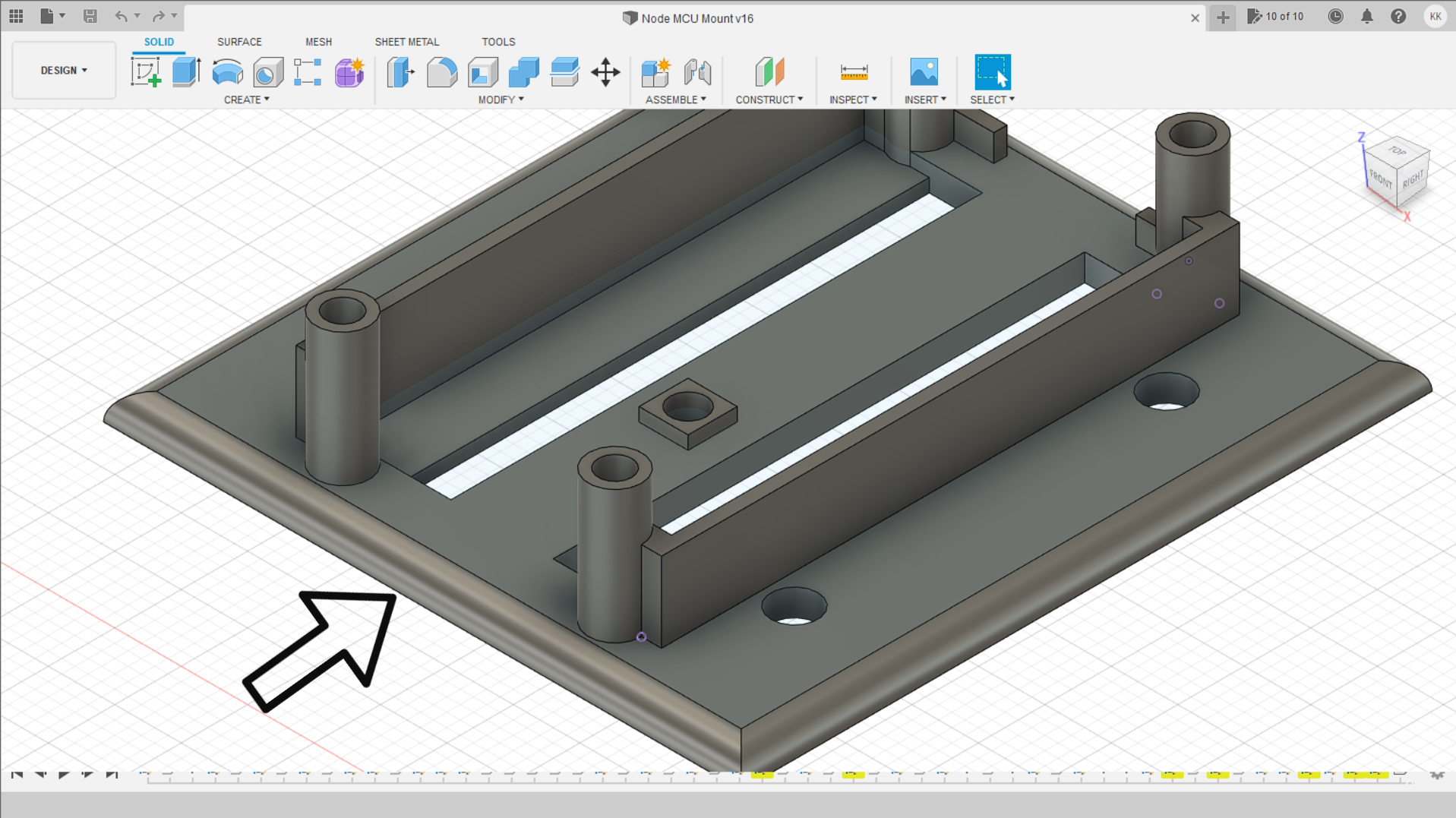Screen dimensions: 1456x818
Task: Open the DESIGN workspace switcher
Action: (x=63, y=70)
